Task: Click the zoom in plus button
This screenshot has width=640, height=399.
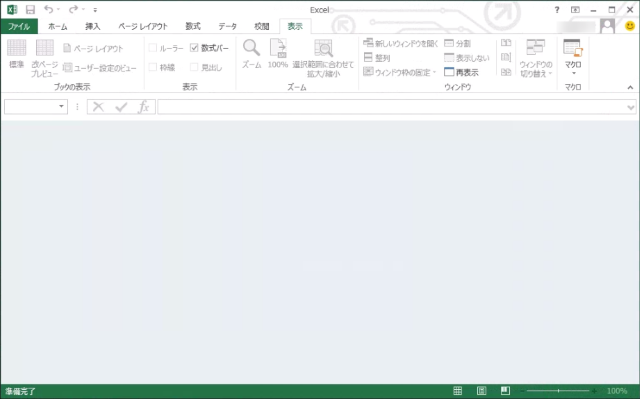Action: point(594,391)
